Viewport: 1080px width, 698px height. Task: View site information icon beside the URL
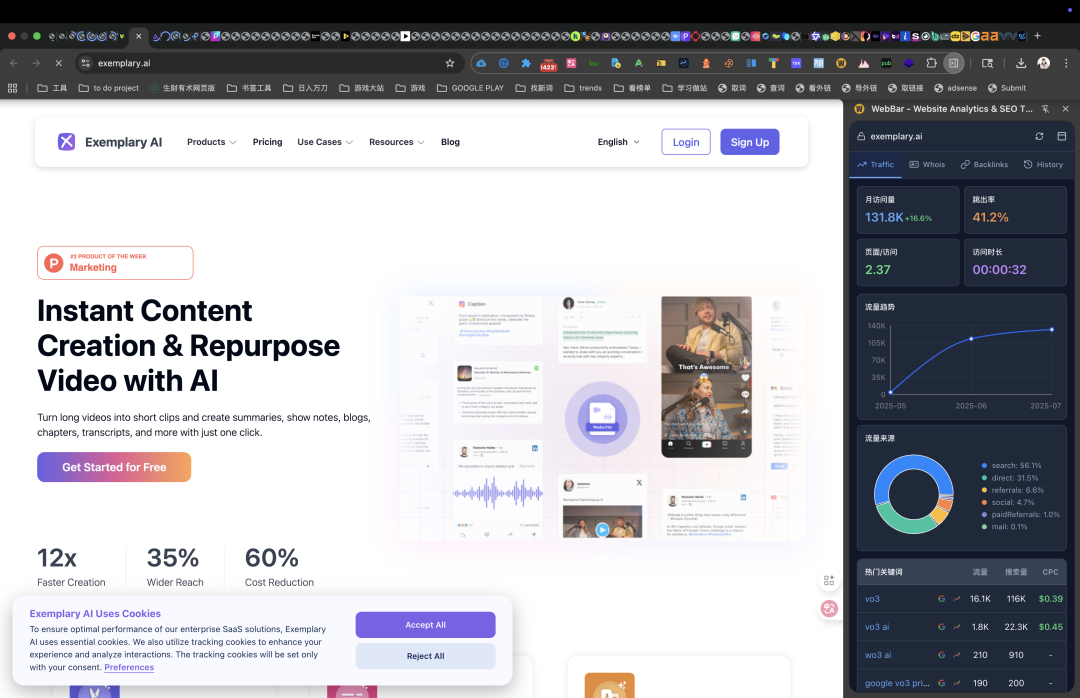85,63
